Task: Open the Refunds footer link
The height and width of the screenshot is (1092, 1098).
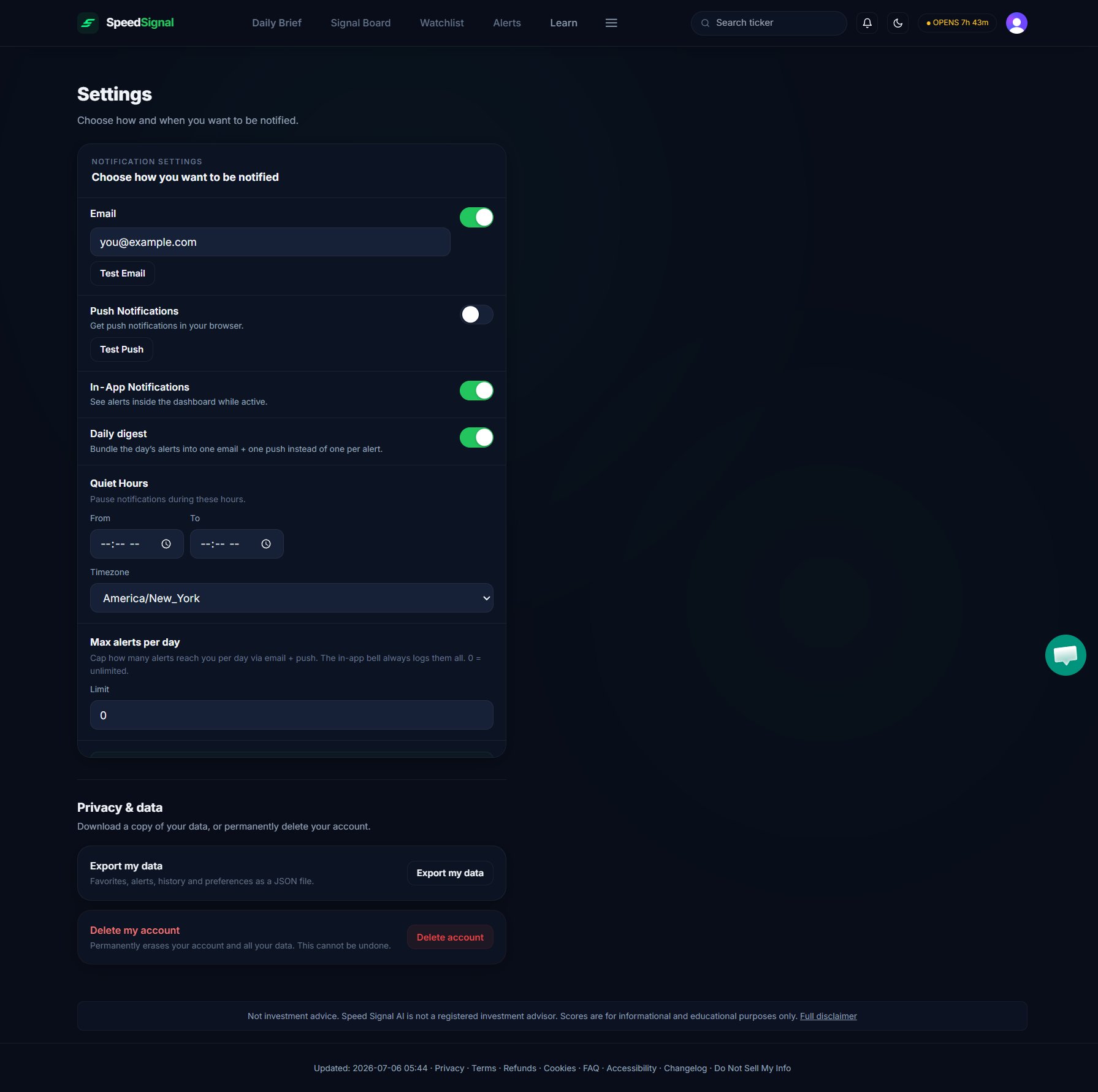Action: [x=520, y=1068]
